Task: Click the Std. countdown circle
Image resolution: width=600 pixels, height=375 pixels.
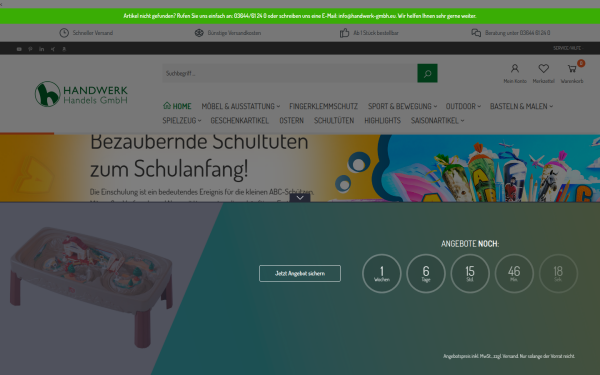Action: 470,274
